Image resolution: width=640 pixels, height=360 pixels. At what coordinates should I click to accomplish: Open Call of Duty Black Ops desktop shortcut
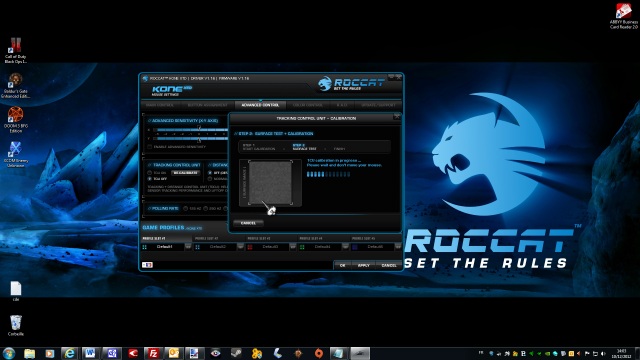click(16, 50)
